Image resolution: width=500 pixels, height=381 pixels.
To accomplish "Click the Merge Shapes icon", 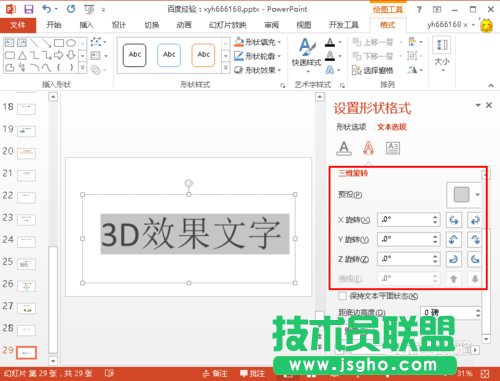I will pos(96,70).
